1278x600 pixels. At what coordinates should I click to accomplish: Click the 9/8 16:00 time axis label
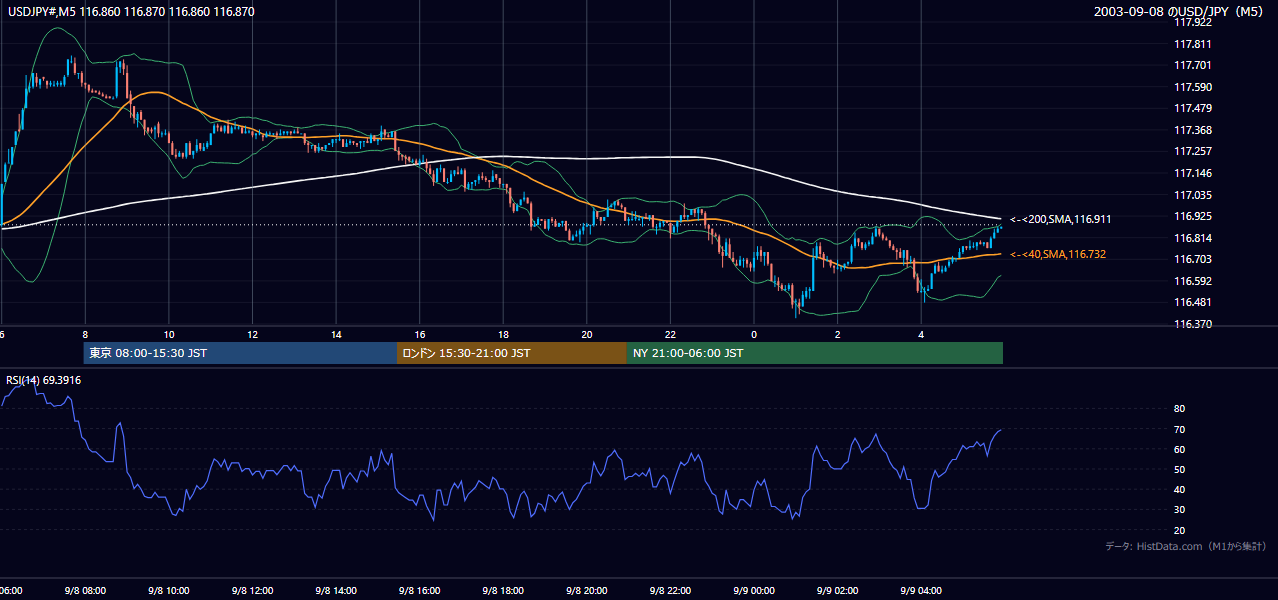[x=419, y=591]
